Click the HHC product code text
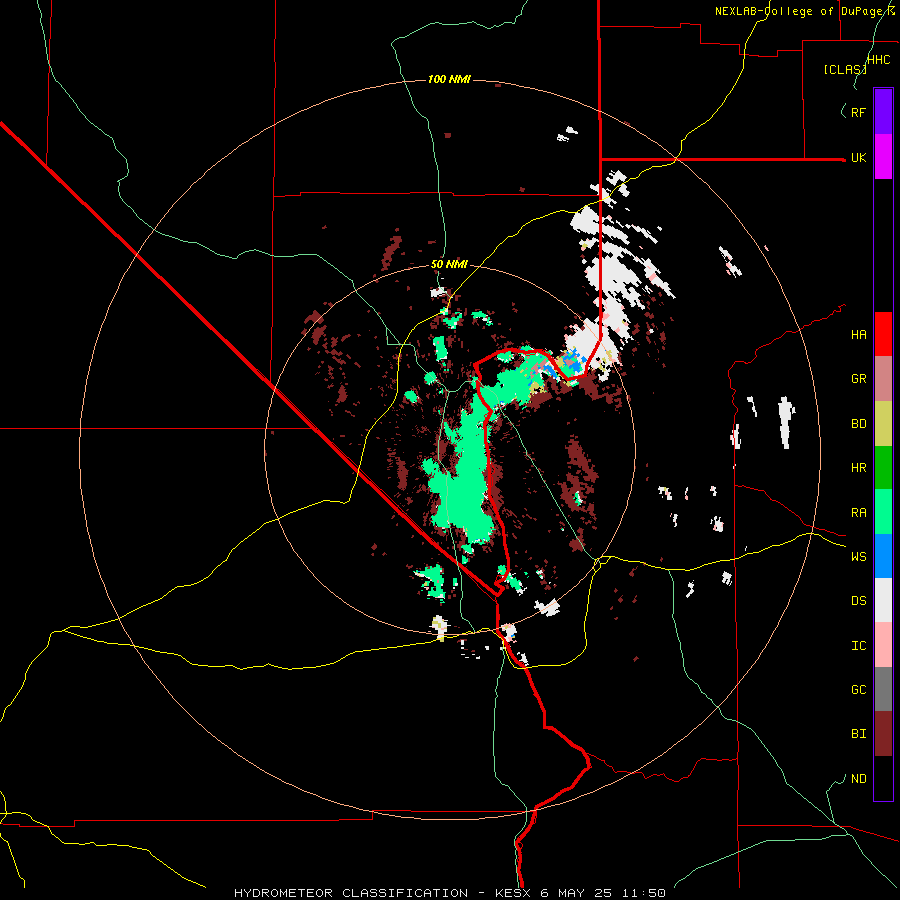 [x=879, y=60]
